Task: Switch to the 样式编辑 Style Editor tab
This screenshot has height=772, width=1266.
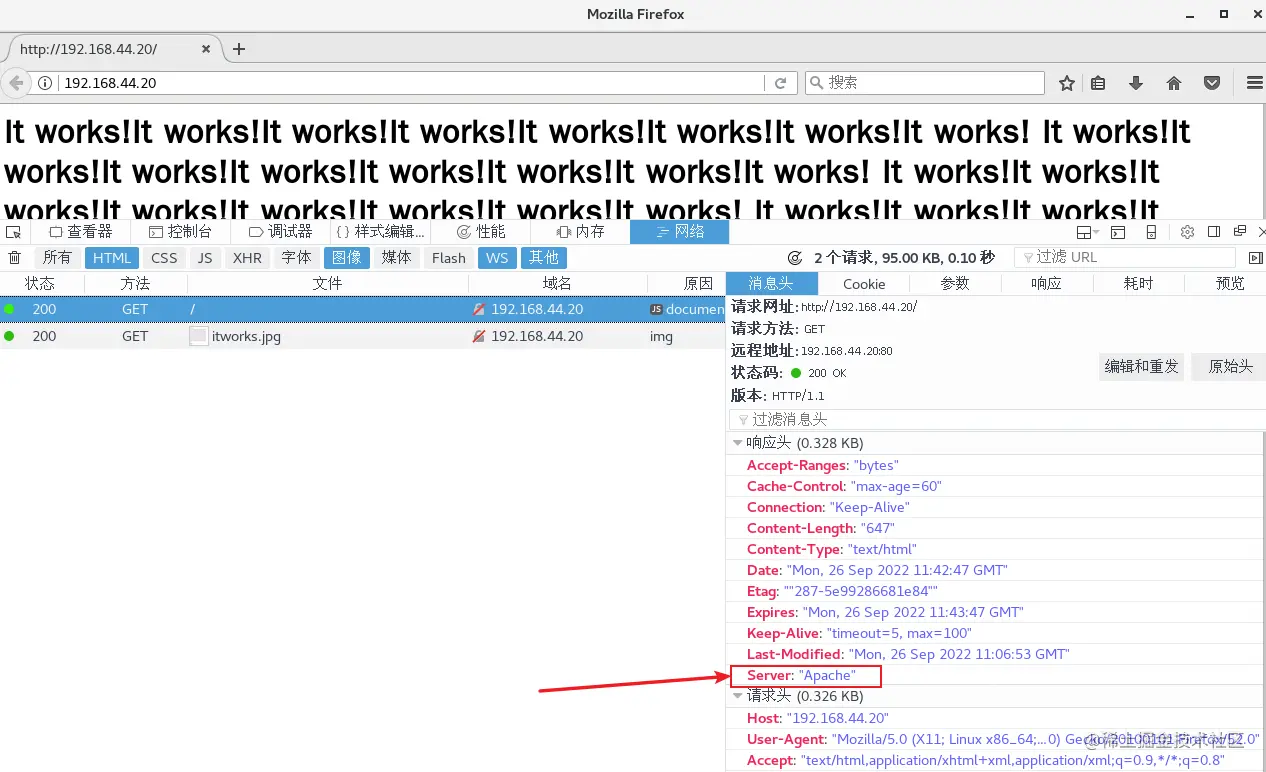Action: coord(380,232)
